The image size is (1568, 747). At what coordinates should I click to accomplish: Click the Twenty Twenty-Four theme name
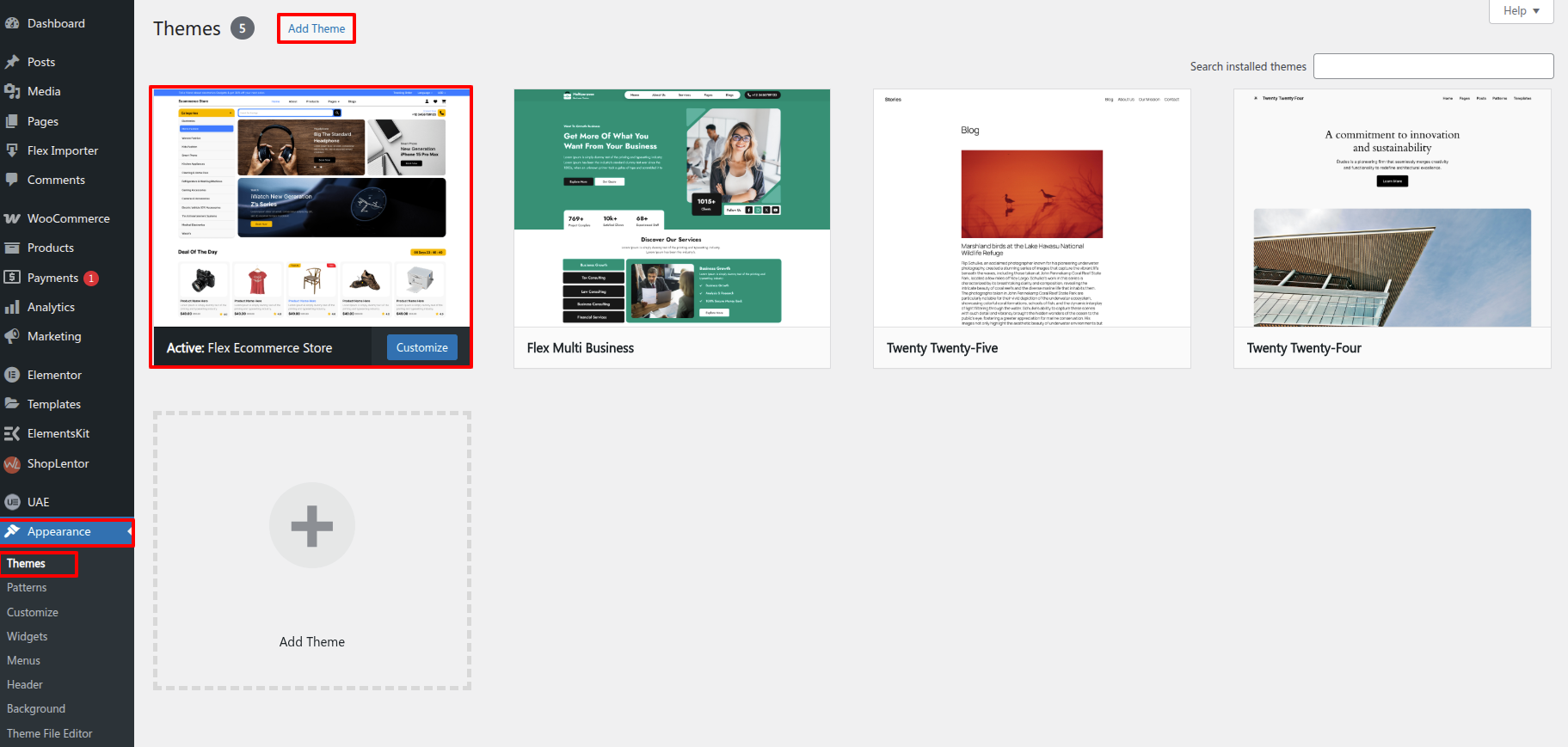tap(1304, 348)
